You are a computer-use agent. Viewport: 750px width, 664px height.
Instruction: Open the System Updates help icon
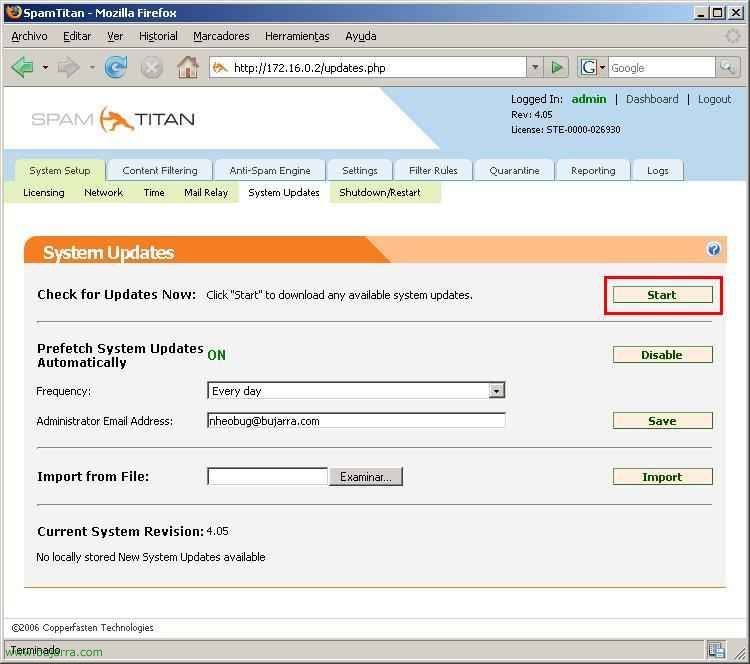click(714, 249)
